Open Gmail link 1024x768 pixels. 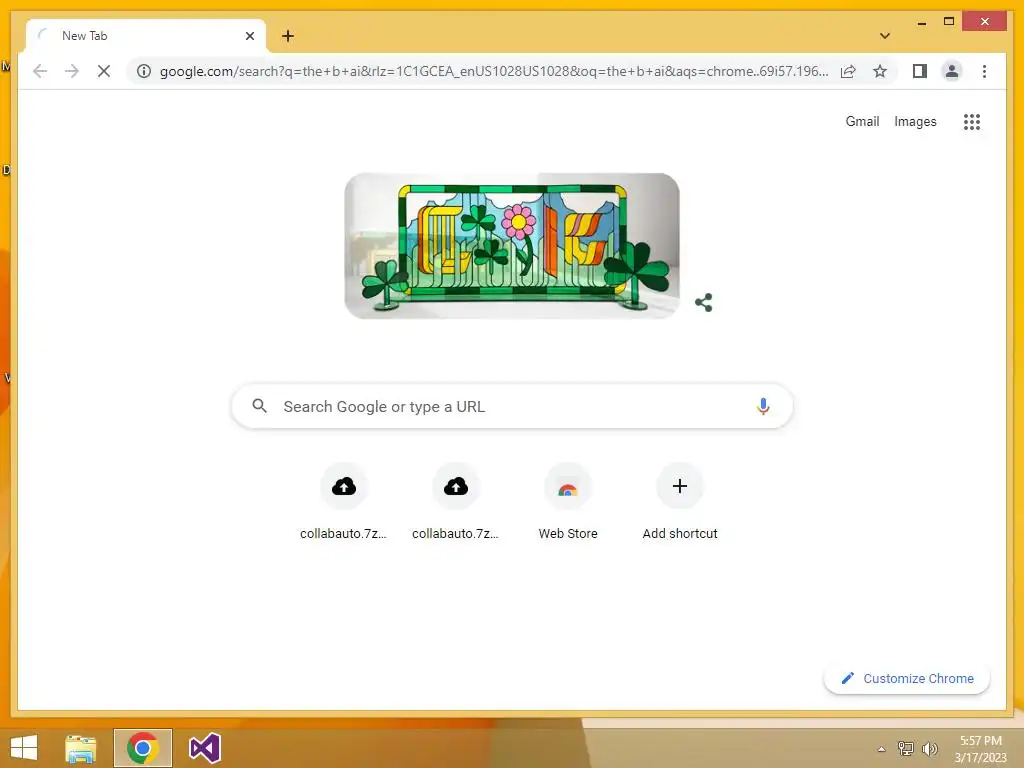pyautogui.click(x=862, y=121)
